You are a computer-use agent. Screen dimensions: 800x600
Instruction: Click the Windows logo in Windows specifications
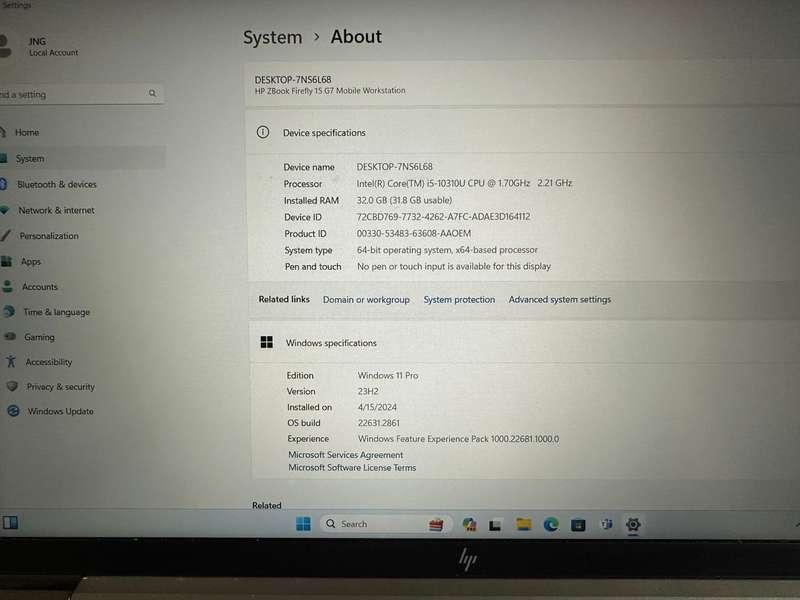point(266,342)
